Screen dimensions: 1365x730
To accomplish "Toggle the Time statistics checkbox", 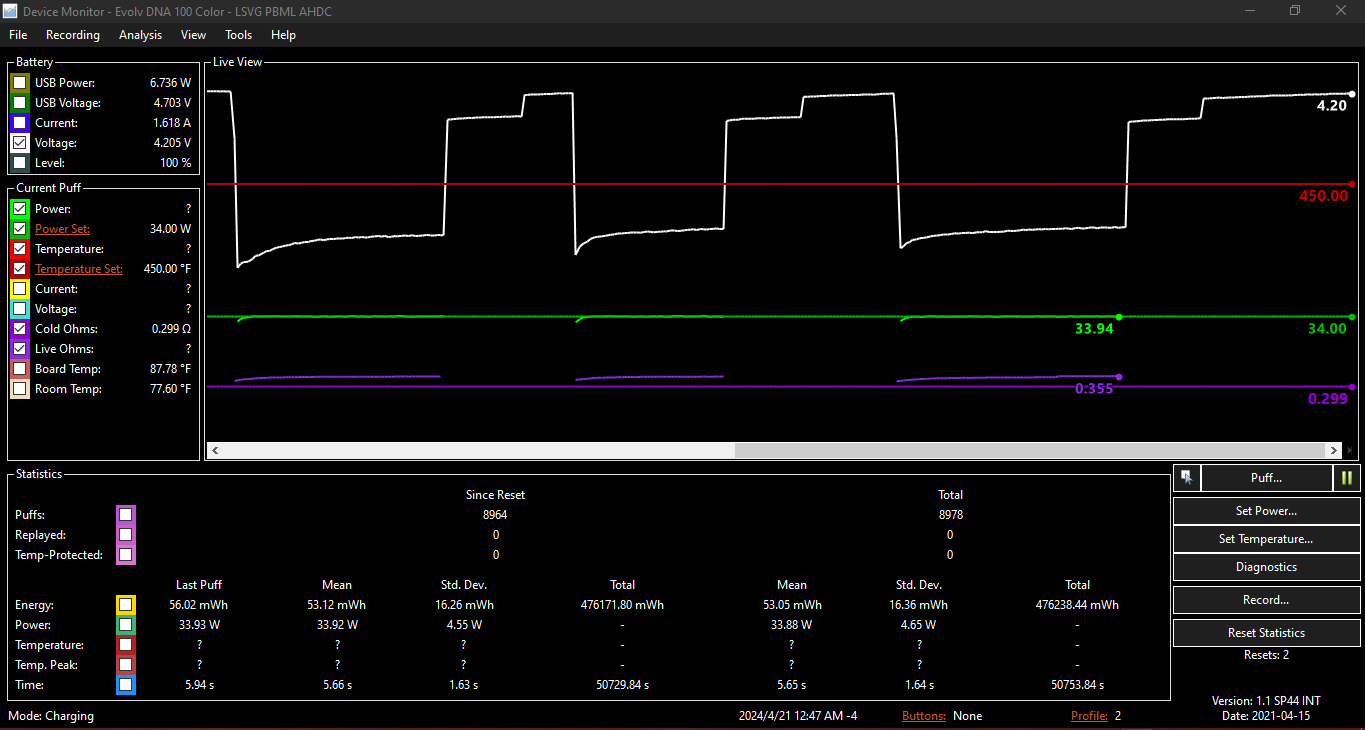I will click(125, 685).
